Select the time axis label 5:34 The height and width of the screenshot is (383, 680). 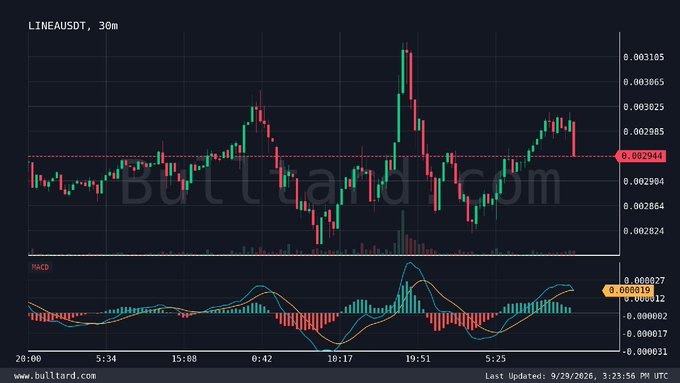click(x=106, y=359)
